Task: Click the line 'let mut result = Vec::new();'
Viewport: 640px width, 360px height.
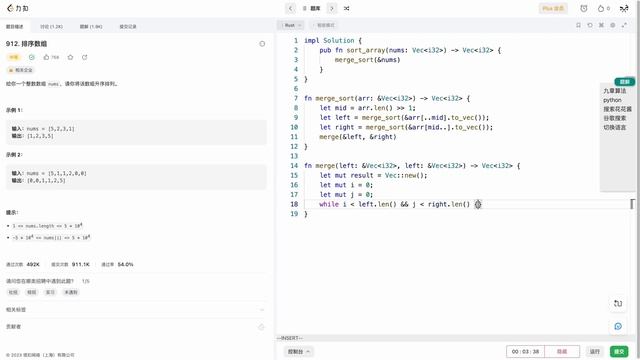Action: [373, 175]
